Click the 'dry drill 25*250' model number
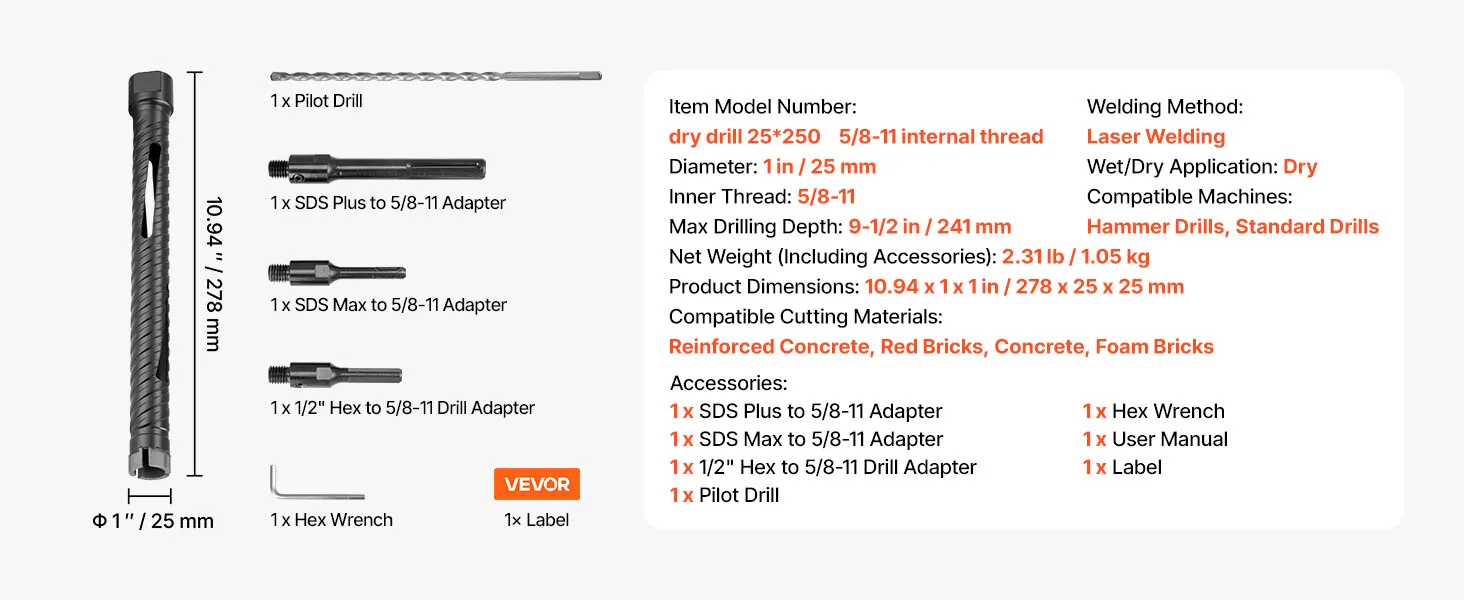 (744, 137)
